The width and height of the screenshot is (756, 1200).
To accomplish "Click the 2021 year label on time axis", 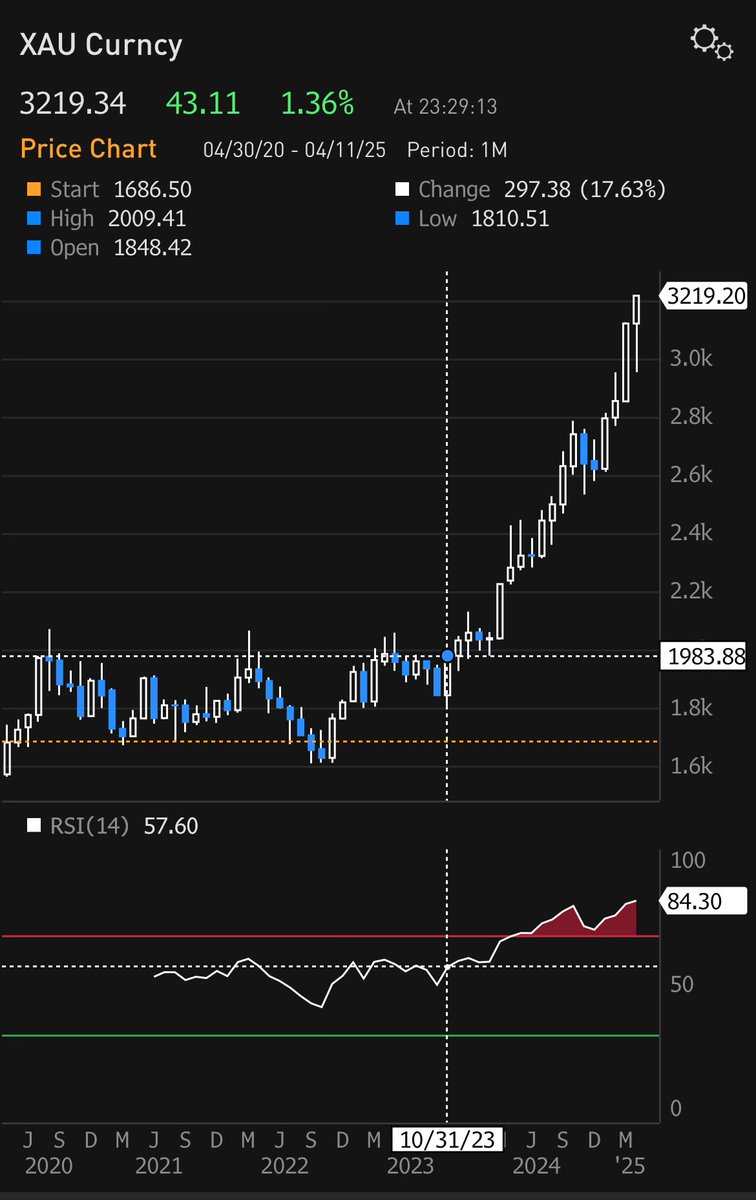I will (x=158, y=1166).
